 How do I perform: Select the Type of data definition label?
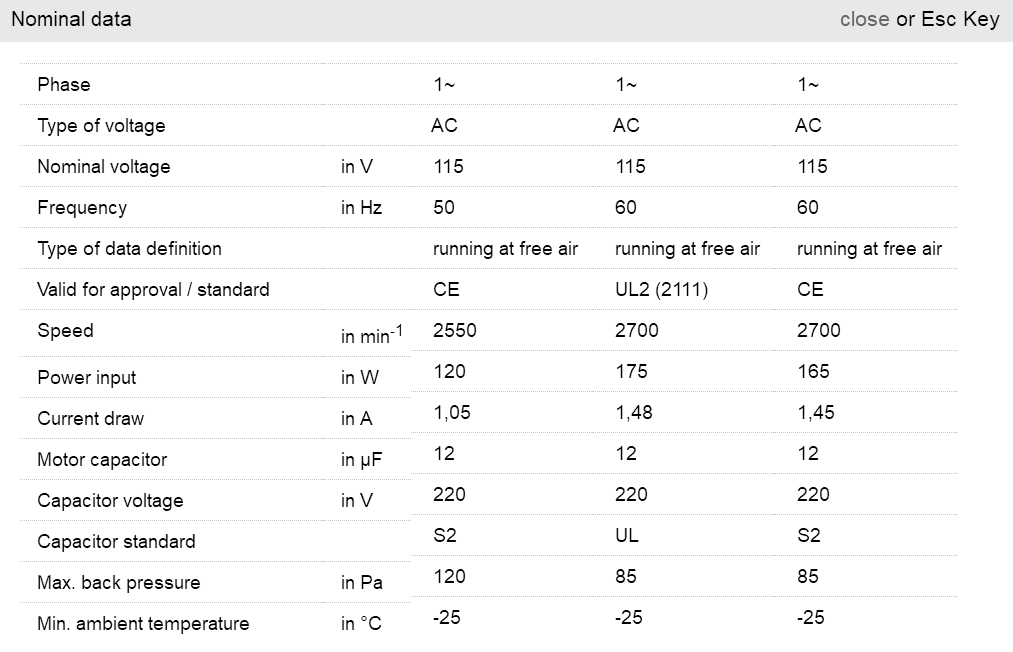coord(129,249)
